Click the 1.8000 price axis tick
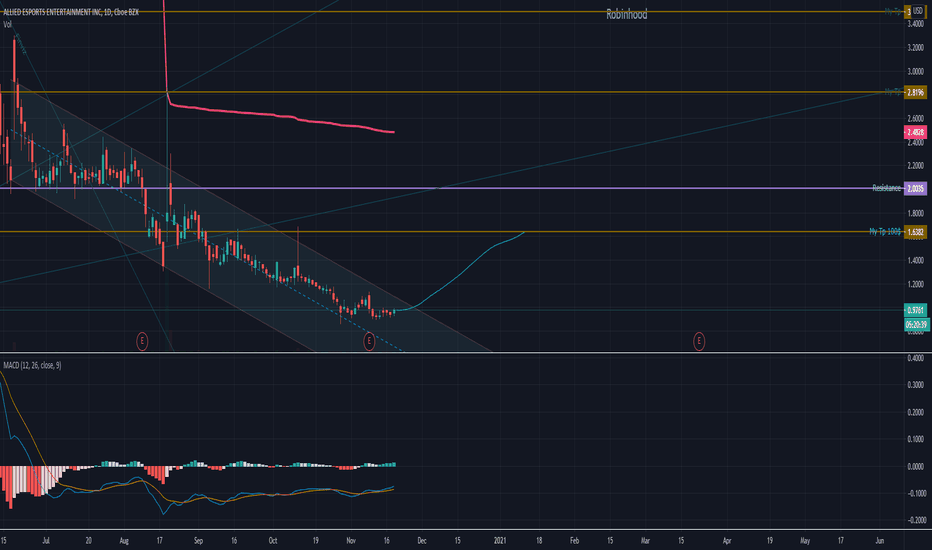 point(916,213)
